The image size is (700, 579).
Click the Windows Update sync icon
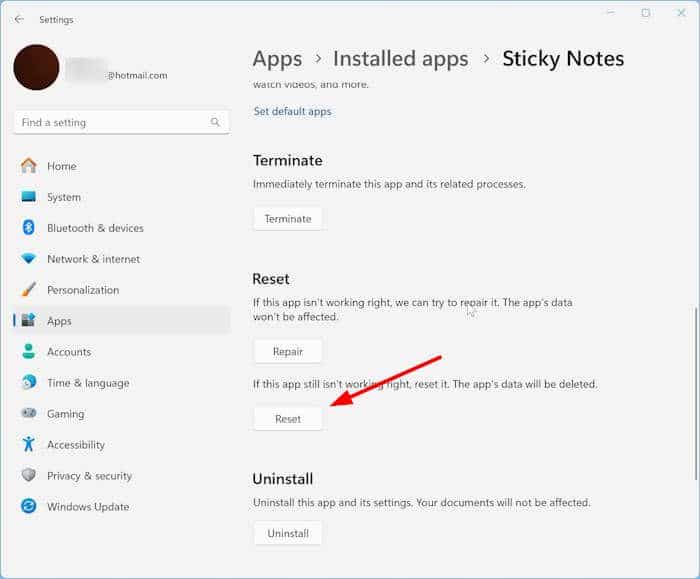tap(29, 506)
